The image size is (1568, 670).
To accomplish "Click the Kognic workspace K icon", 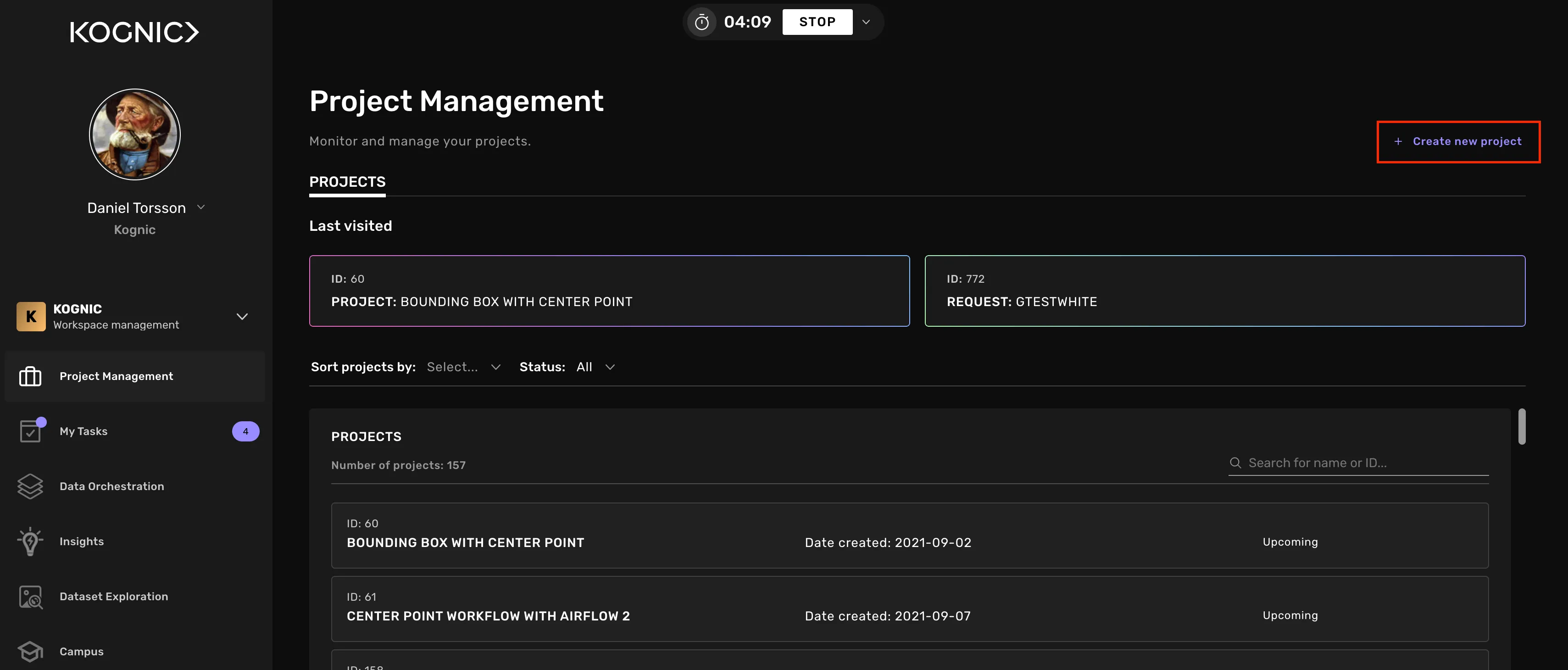I will click(31, 317).
